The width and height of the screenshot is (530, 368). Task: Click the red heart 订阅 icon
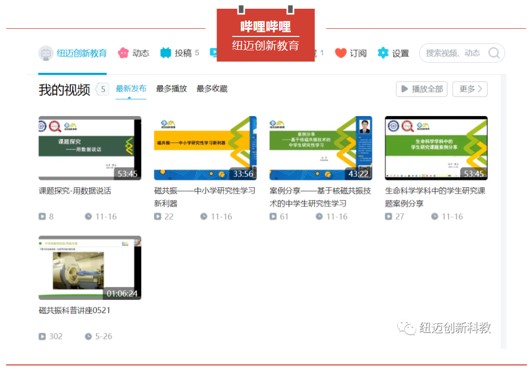[x=341, y=53]
